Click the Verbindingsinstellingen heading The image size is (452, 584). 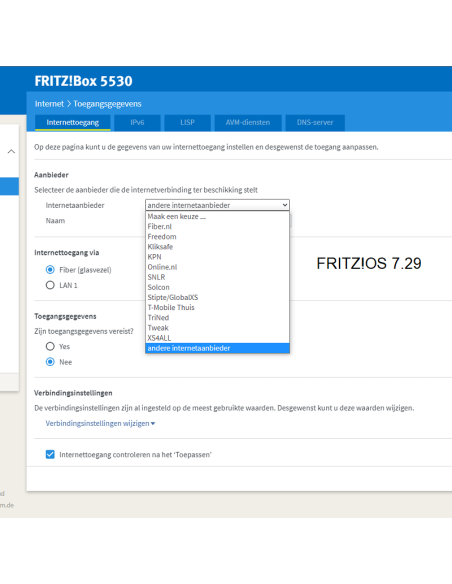pos(73,393)
